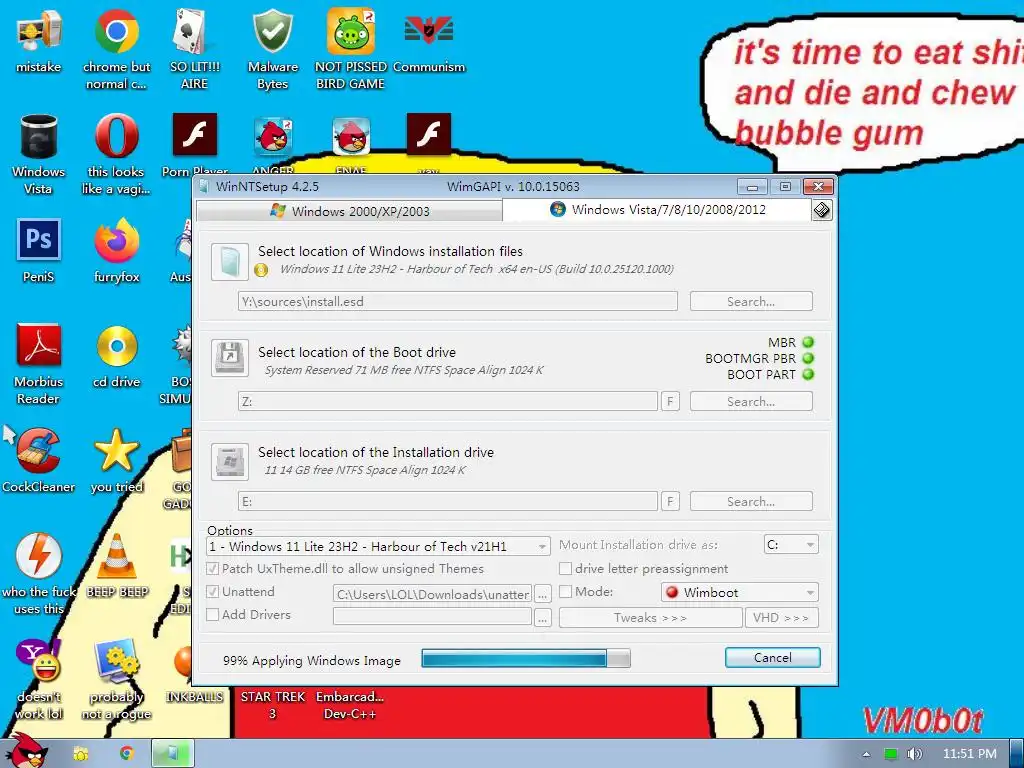The image size is (1024, 768).
Task: Click the green MBR status indicator
Action: pyautogui.click(x=808, y=342)
